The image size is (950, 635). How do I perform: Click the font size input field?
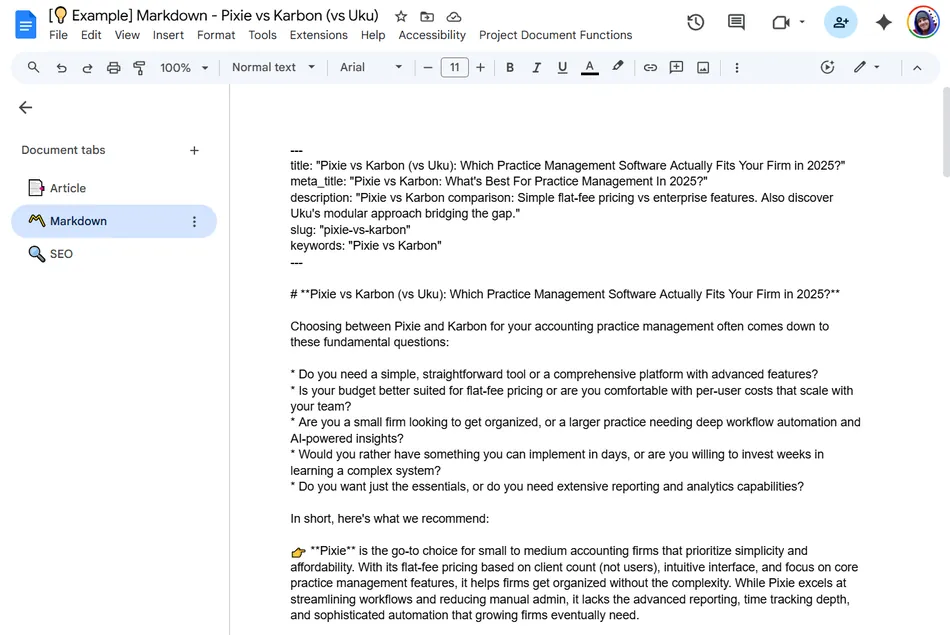(x=455, y=67)
